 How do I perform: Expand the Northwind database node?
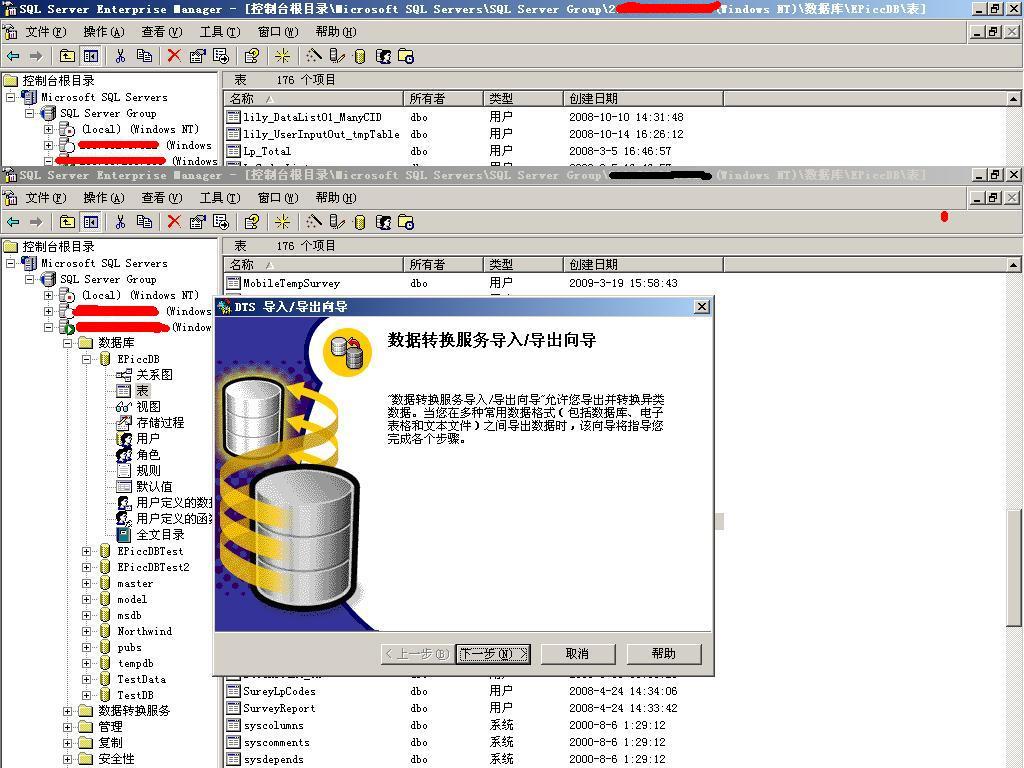86,632
